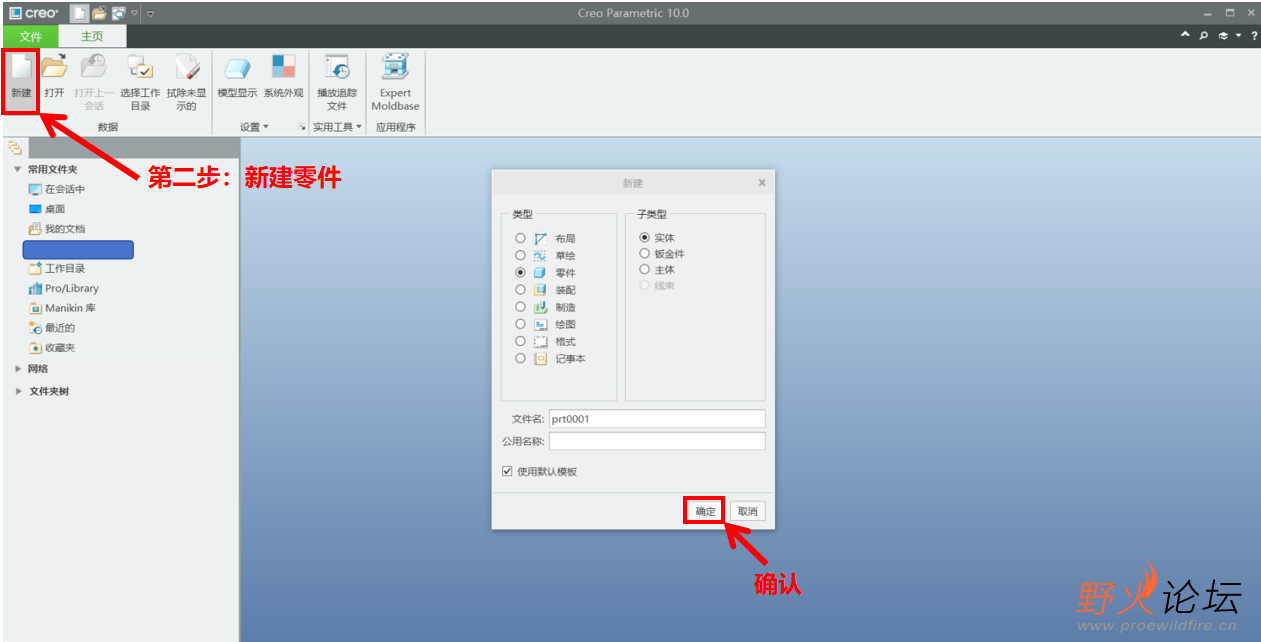Select the 装配 radio button
The image size is (1261, 642).
coord(520,289)
